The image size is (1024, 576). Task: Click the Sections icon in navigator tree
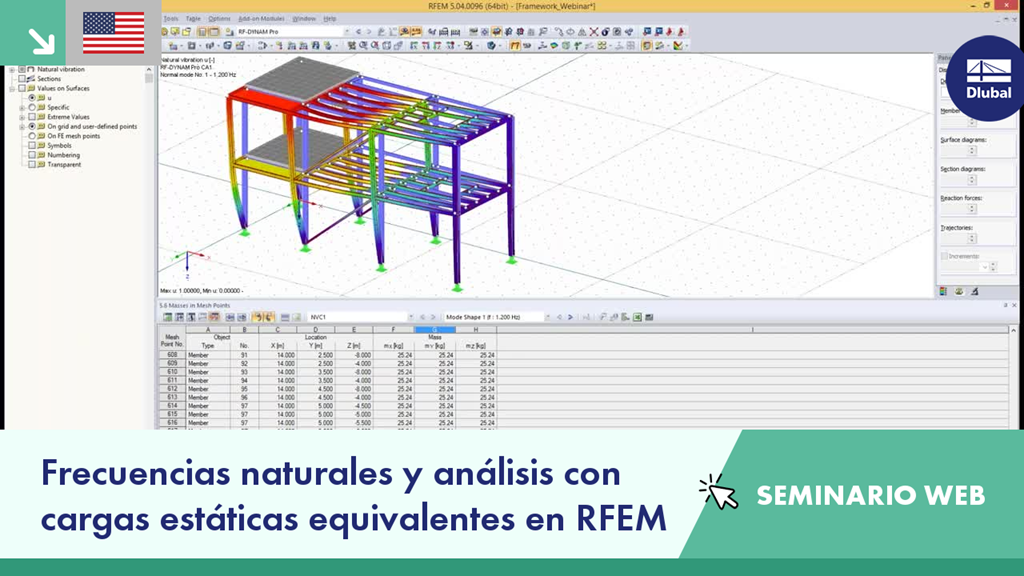coord(31,78)
